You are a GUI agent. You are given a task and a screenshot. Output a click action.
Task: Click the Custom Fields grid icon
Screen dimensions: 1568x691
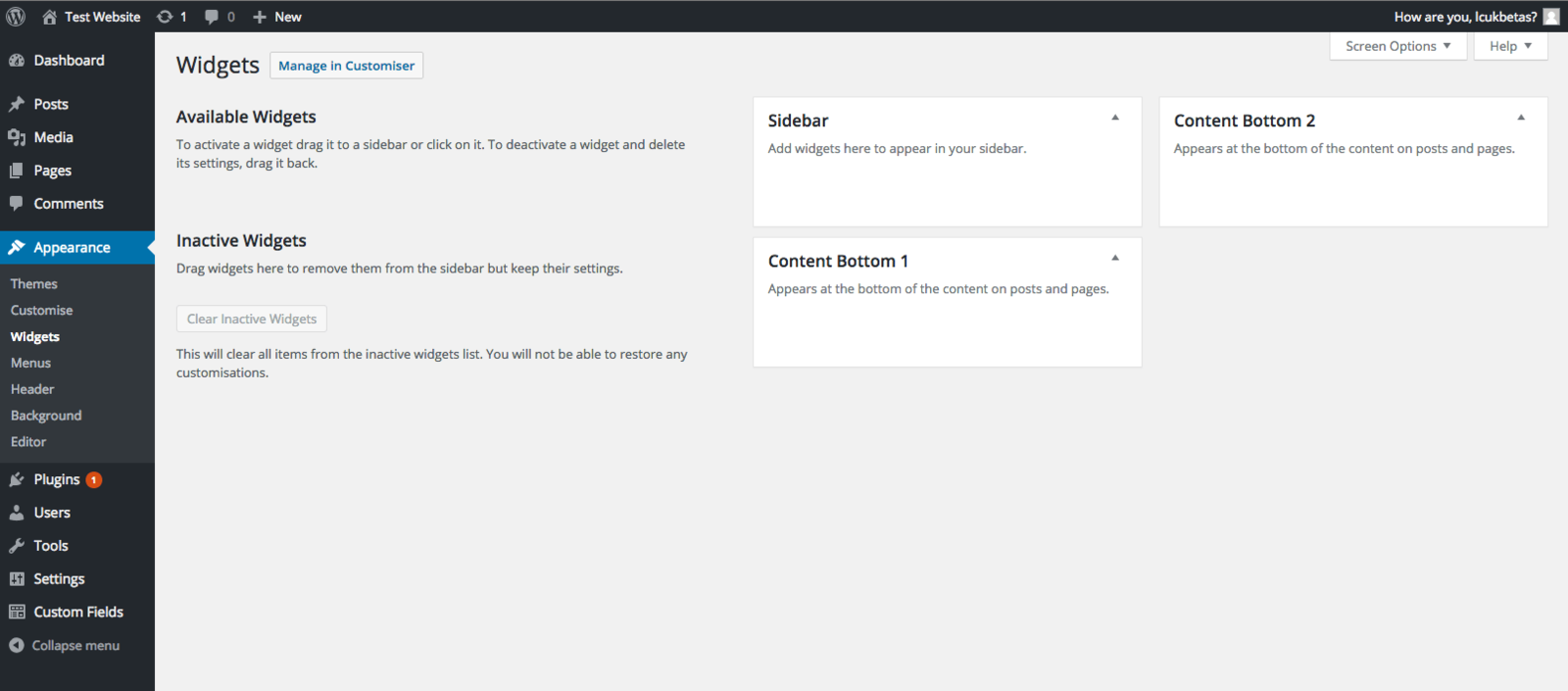click(17, 612)
